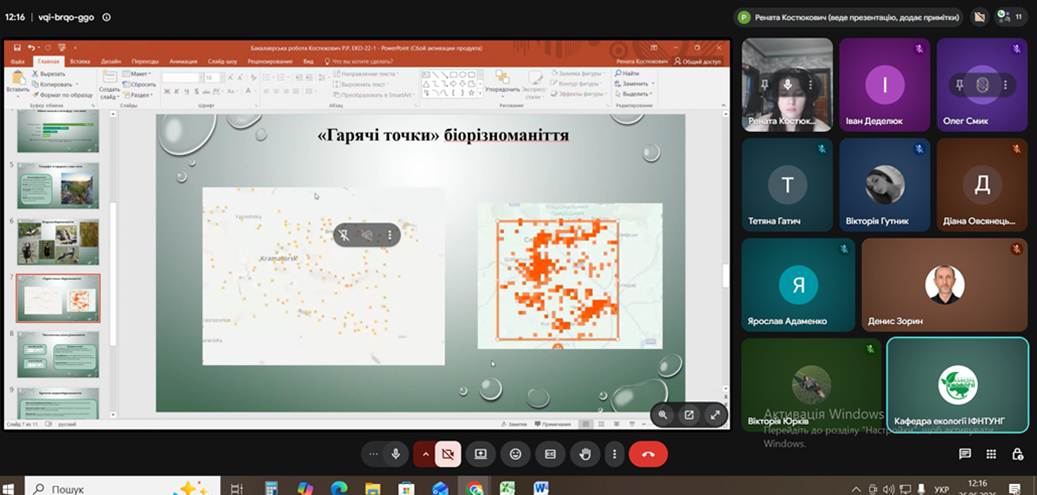The width and height of the screenshot is (1037, 495).
Task: Toggle closed captions button
Action: 550,454
